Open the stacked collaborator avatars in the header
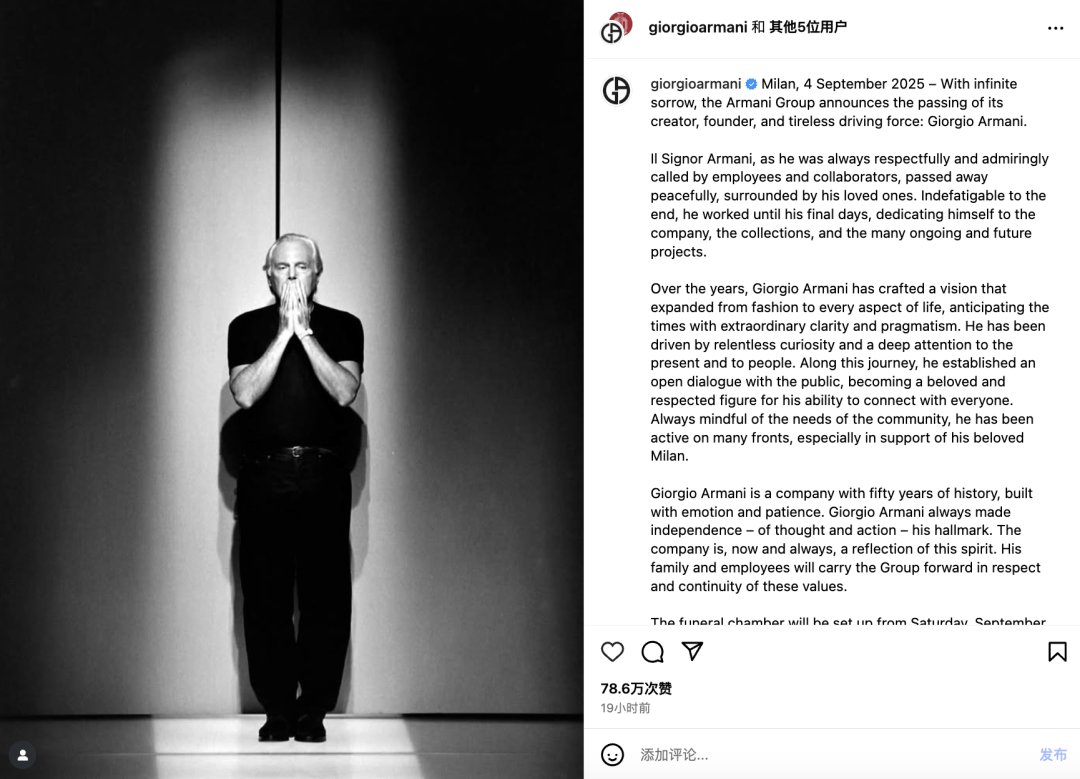This screenshot has height=779, width=1080. pos(616,28)
